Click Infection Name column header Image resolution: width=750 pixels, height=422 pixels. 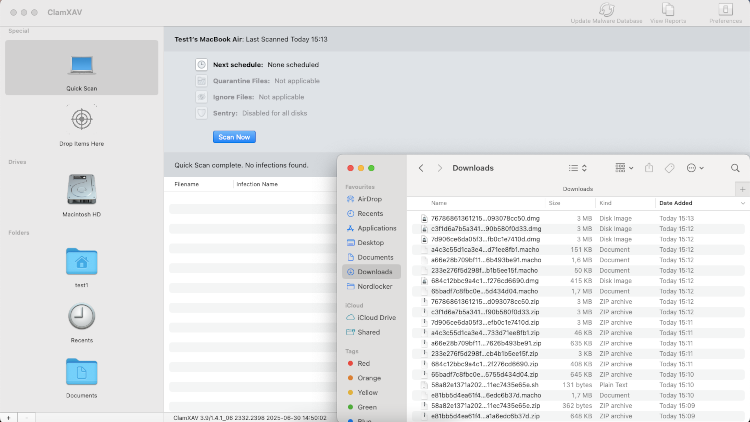pos(257,184)
